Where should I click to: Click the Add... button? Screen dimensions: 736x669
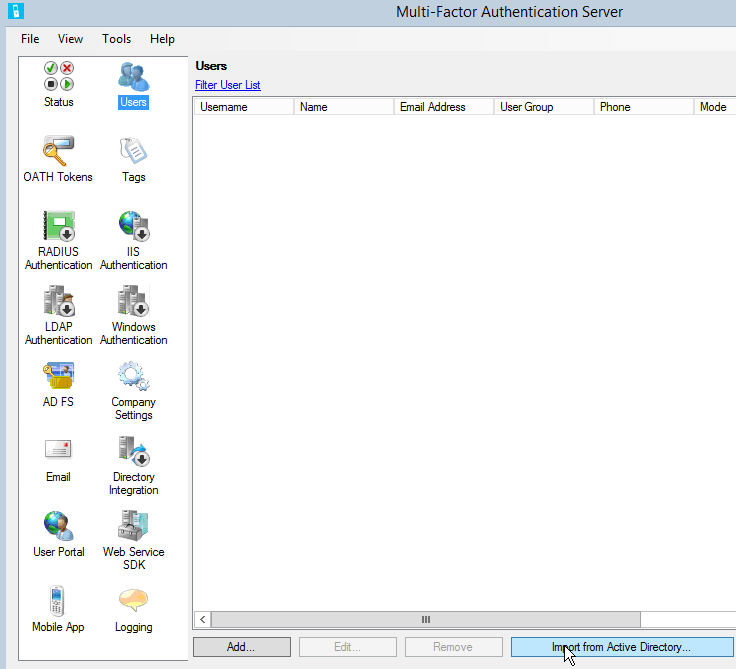pyautogui.click(x=241, y=647)
